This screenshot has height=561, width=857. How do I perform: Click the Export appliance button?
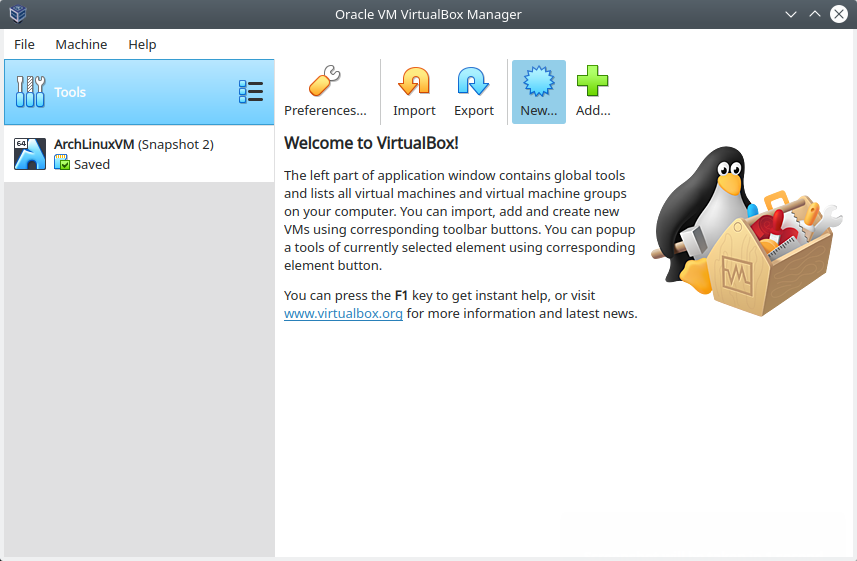point(473,92)
